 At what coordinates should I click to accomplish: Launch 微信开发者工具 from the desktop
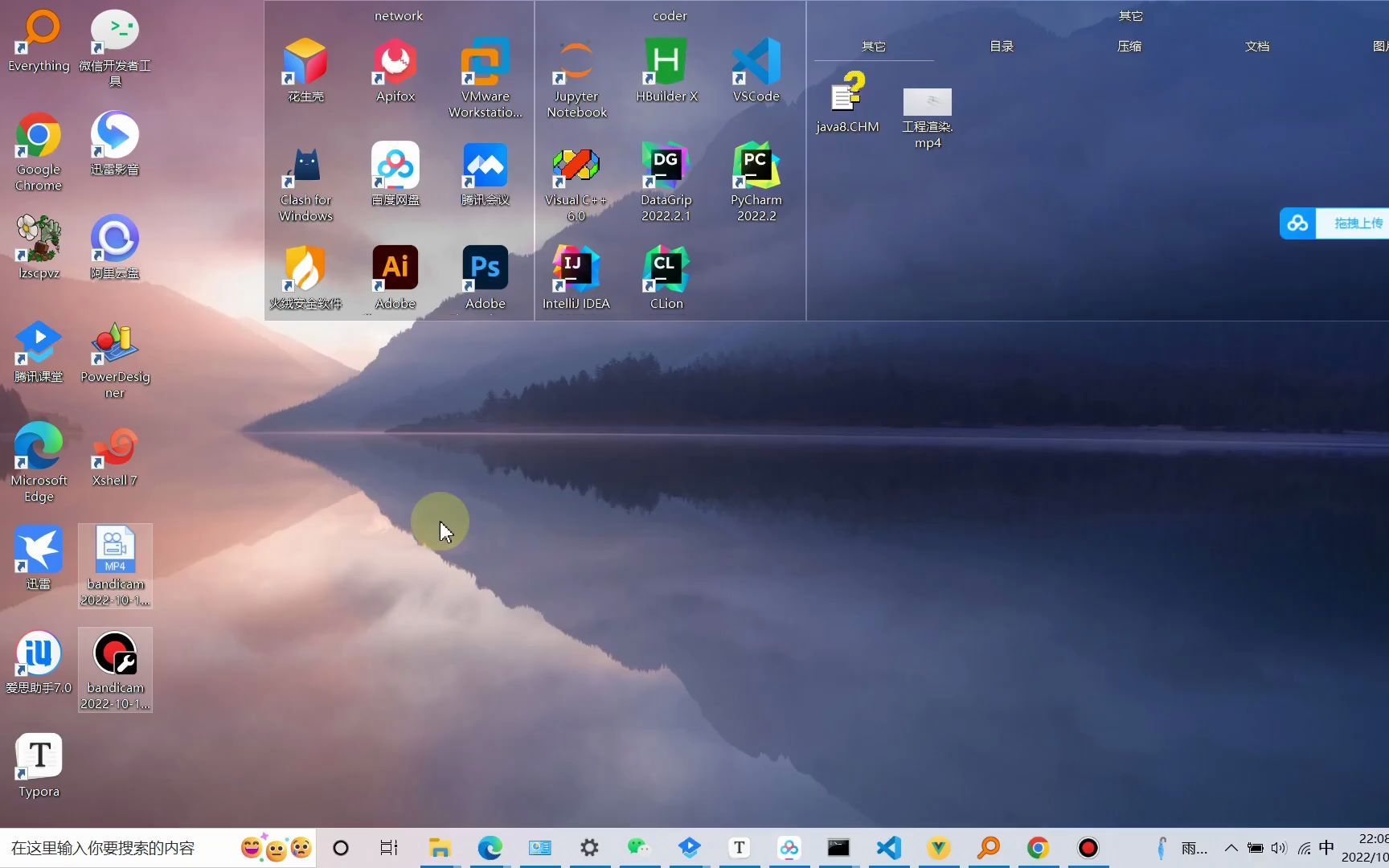point(115,48)
